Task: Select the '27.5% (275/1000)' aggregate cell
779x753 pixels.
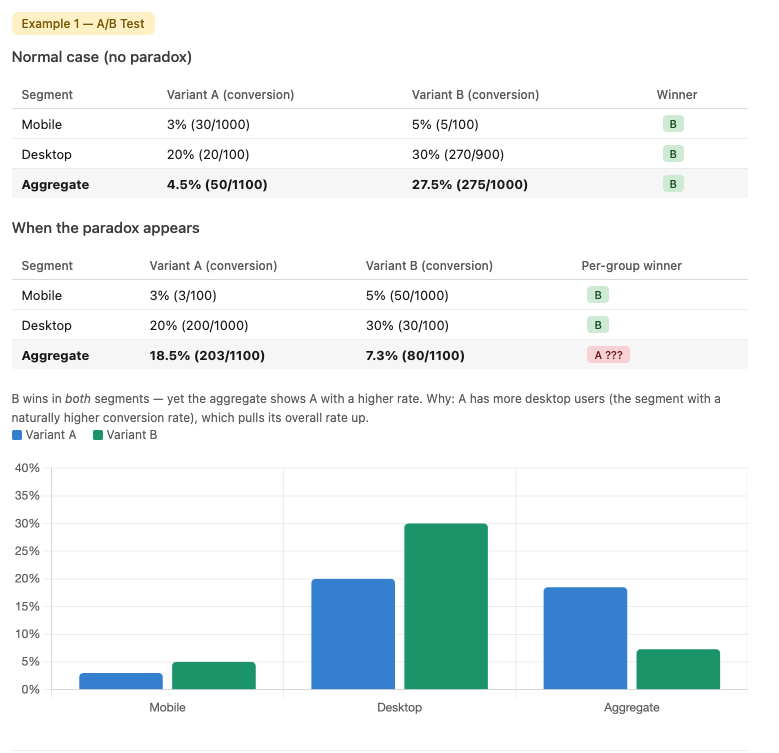Action: pyautogui.click(x=469, y=184)
